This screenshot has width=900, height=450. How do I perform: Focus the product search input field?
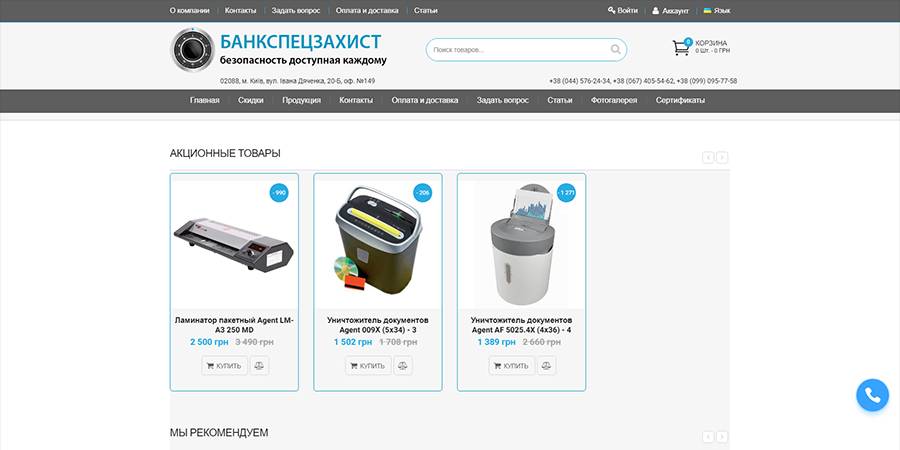(x=515, y=49)
